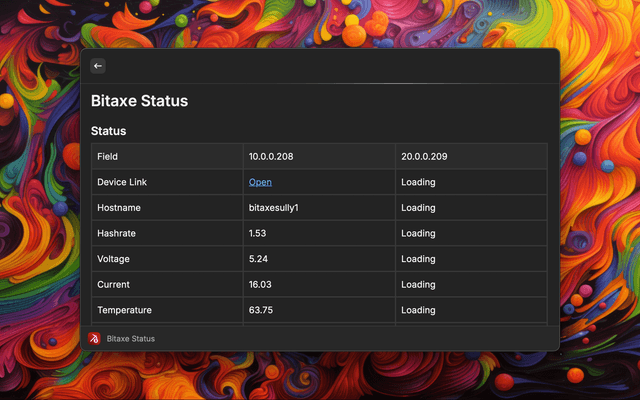Click Loading cell in the Hostname row

[x=418, y=208]
